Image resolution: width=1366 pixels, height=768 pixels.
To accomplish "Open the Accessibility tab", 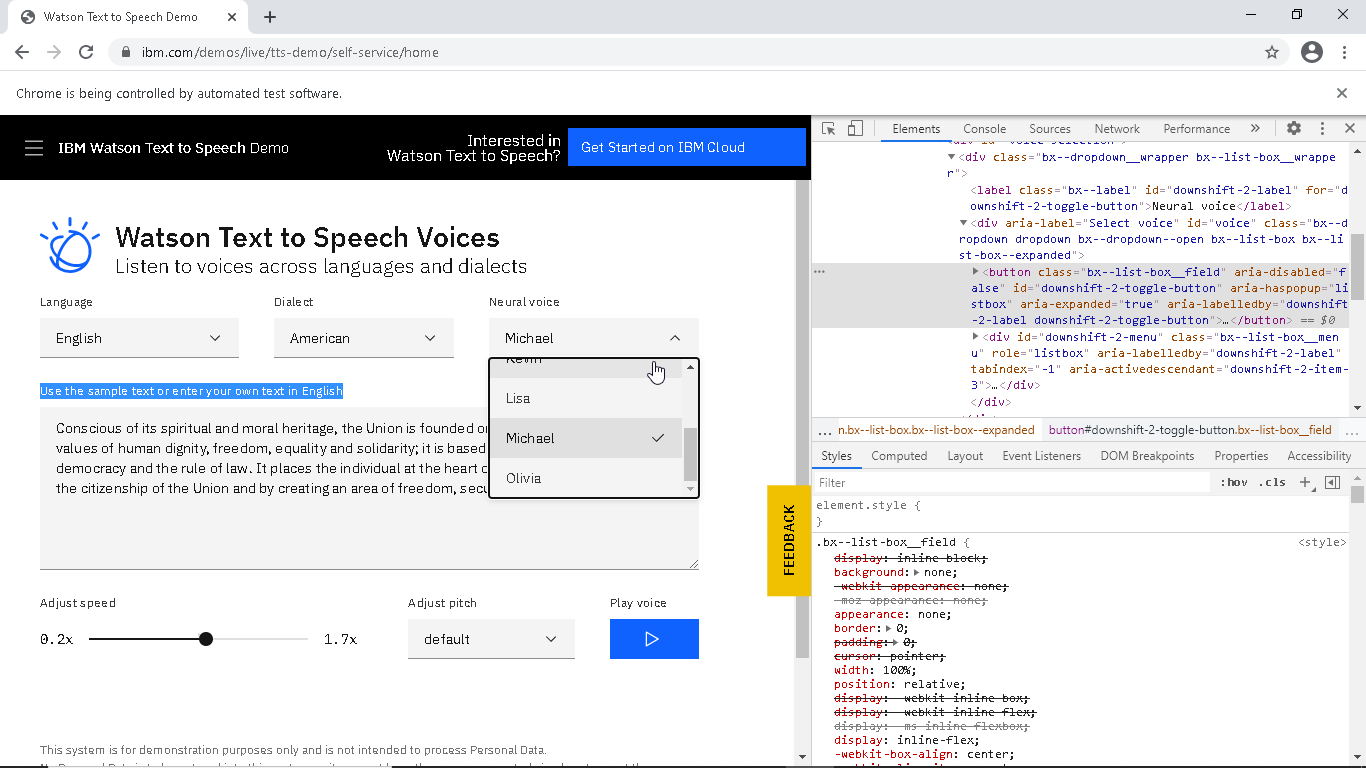I will click(1319, 456).
